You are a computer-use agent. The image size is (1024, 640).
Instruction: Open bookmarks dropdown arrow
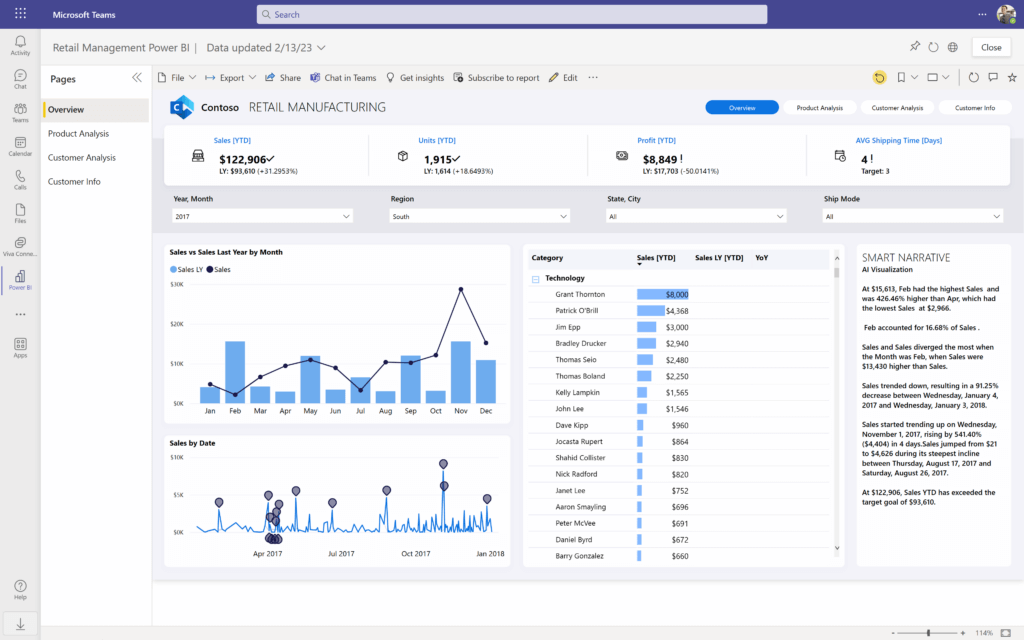(914, 78)
